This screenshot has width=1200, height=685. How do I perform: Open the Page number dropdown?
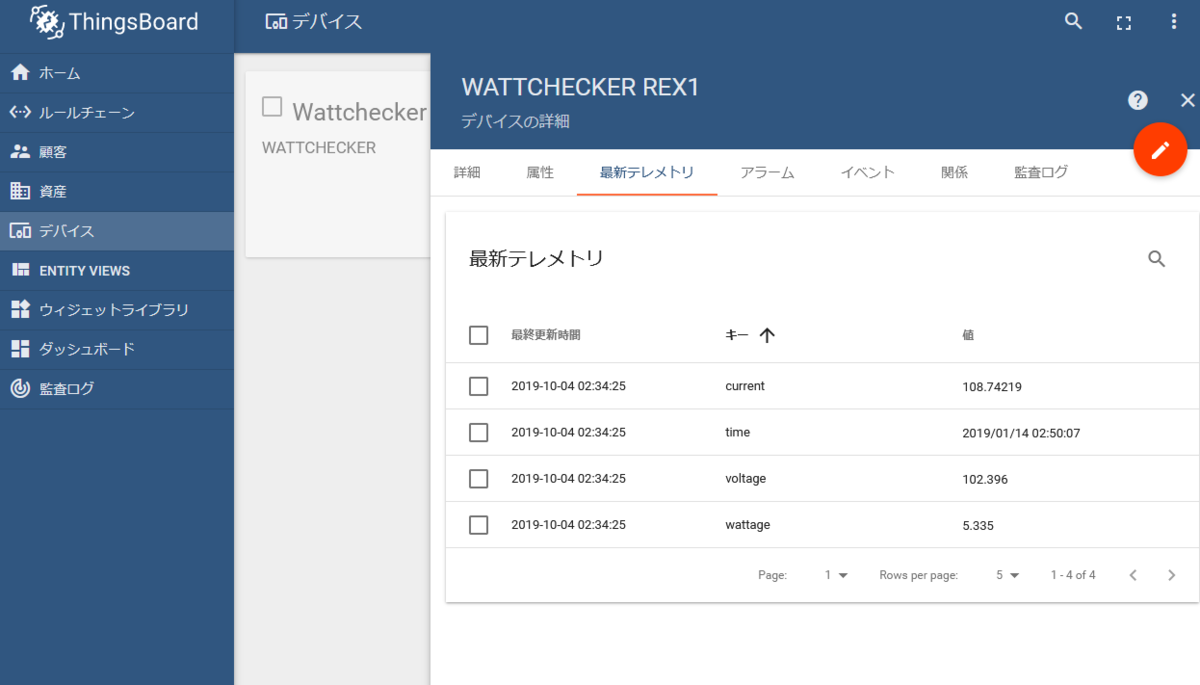(x=836, y=575)
